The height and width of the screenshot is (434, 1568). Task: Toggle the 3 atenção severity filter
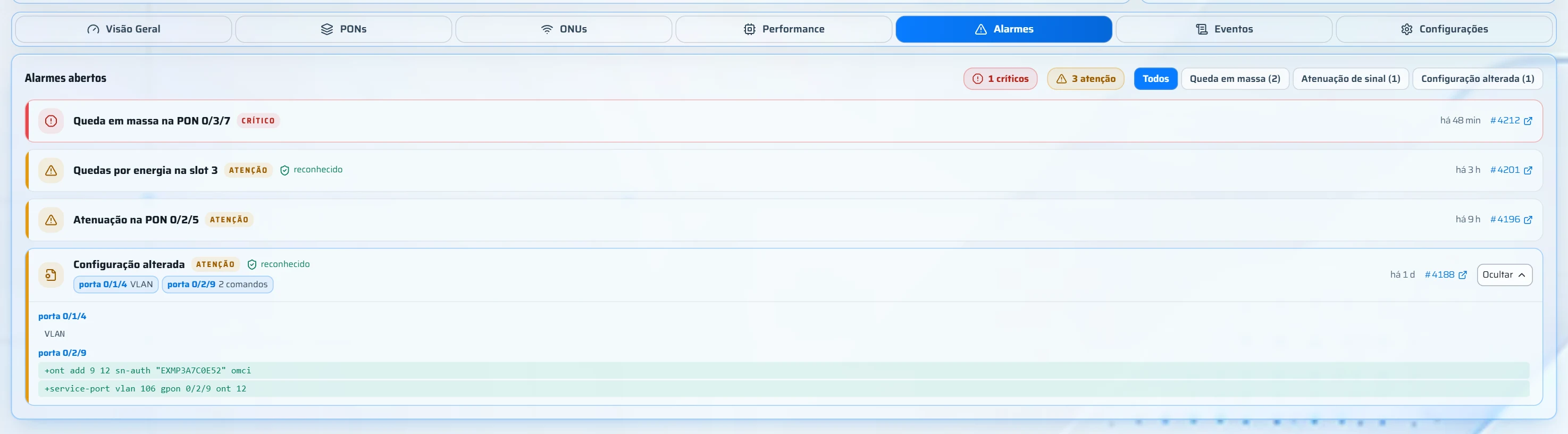[1085, 79]
